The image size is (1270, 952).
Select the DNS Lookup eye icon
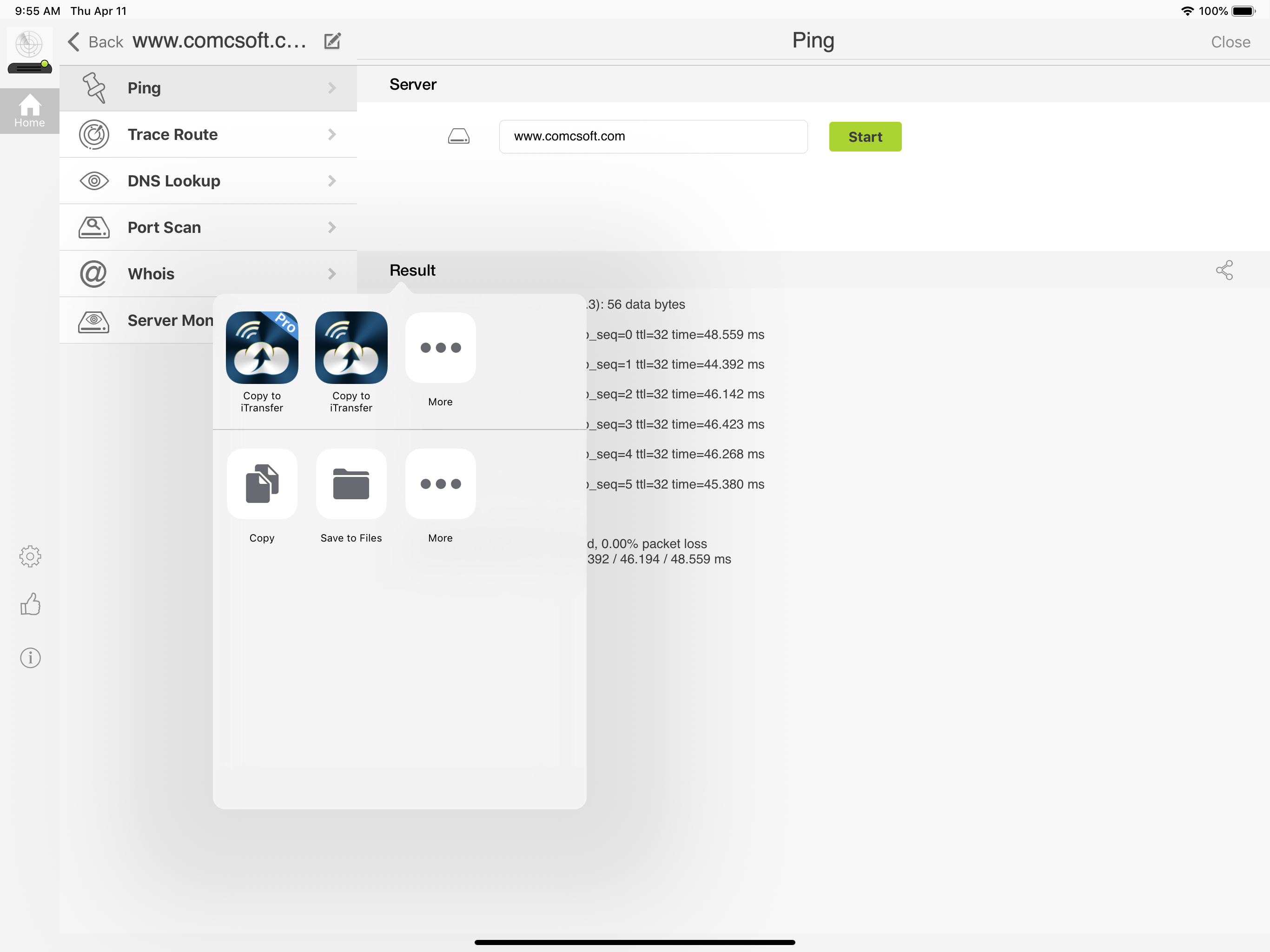tap(93, 181)
